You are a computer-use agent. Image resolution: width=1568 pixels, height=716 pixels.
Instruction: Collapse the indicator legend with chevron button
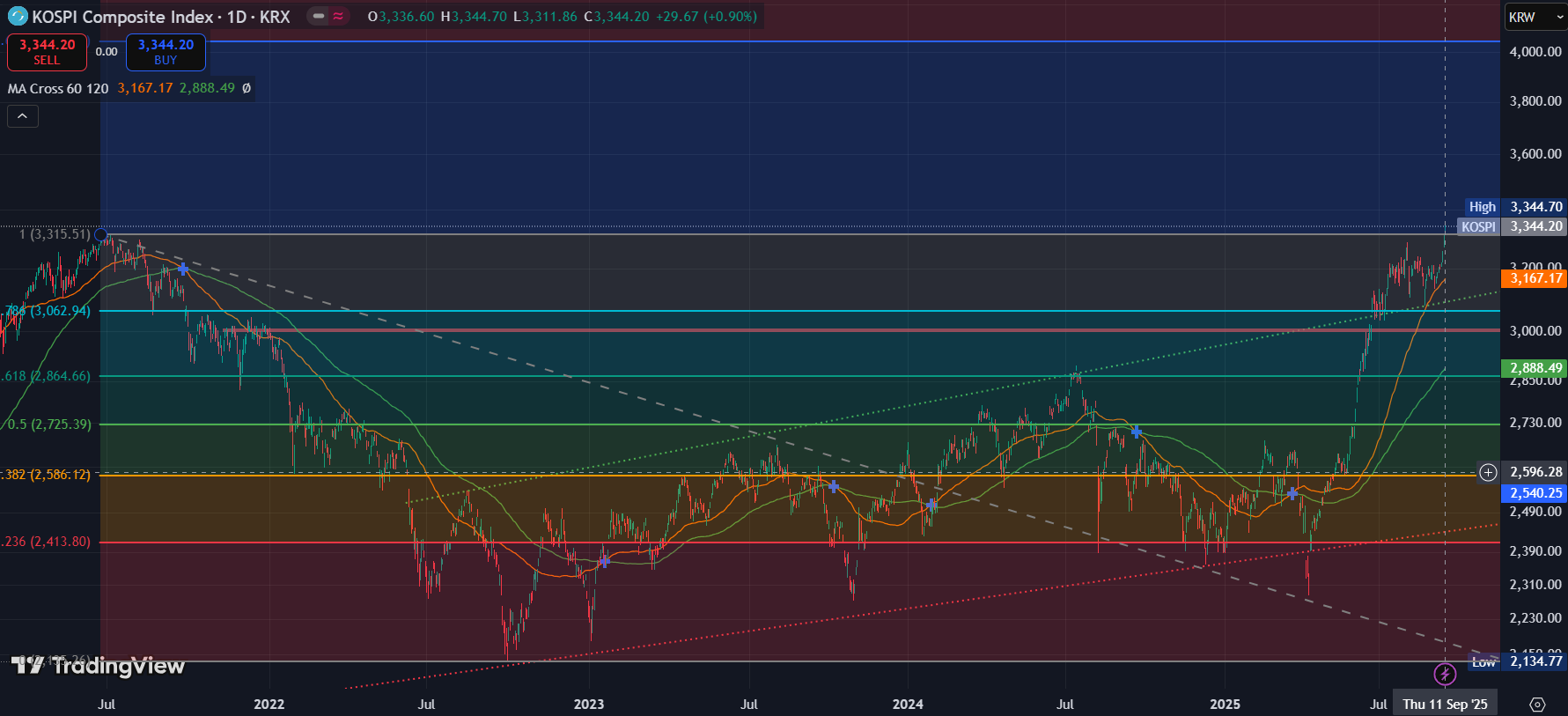click(x=23, y=116)
